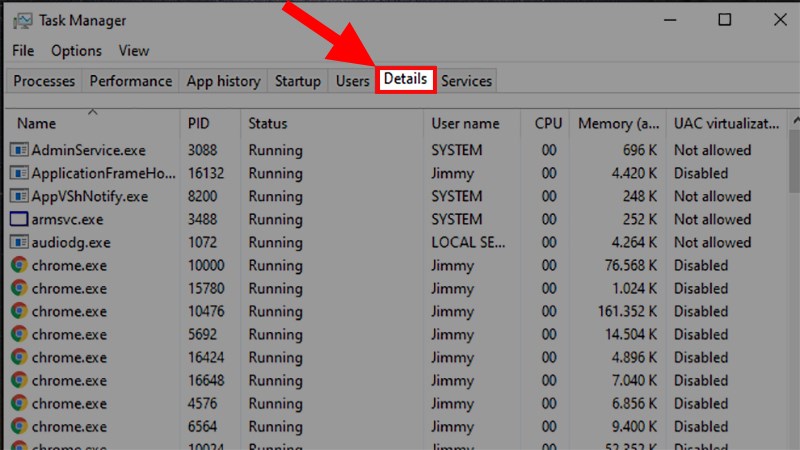This screenshot has height=450, width=800.
Task: Click Chrome icon of PID 16648 row
Action: [x=19, y=380]
